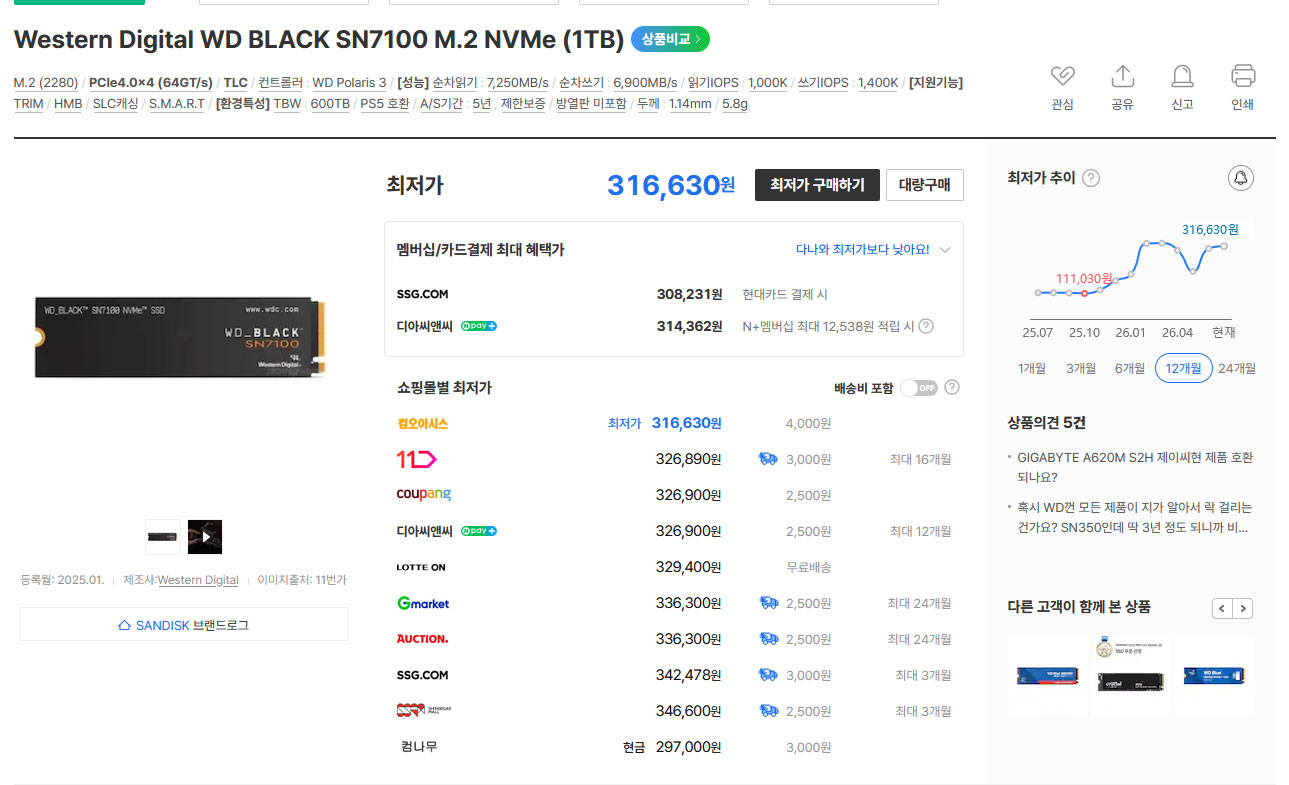Click the help icon beside 배송비 포함 toggle
This screenshot has width=1289, height=785.
tap(952, 387)
